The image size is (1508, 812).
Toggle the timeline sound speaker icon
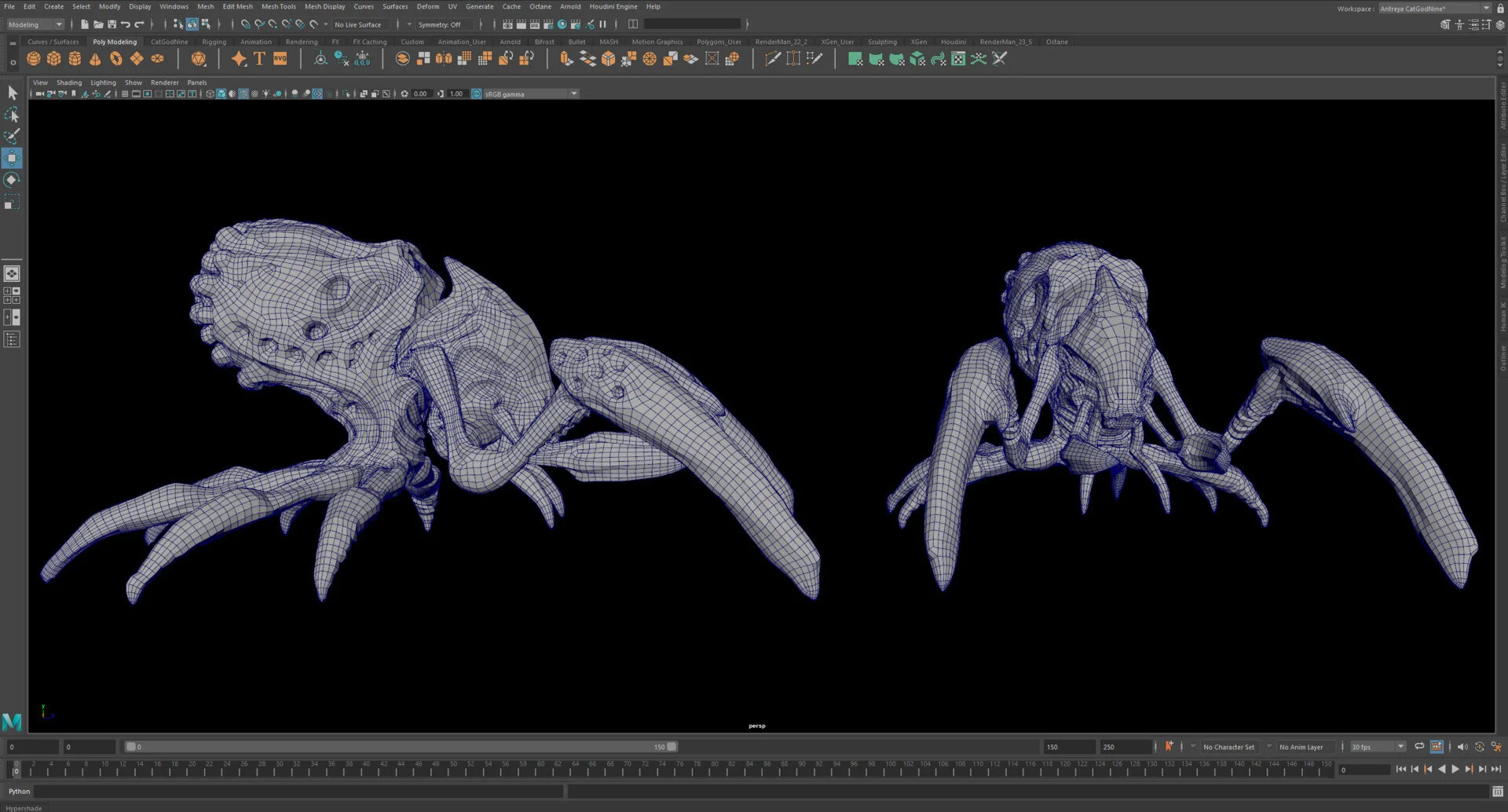coord(1462,747)
